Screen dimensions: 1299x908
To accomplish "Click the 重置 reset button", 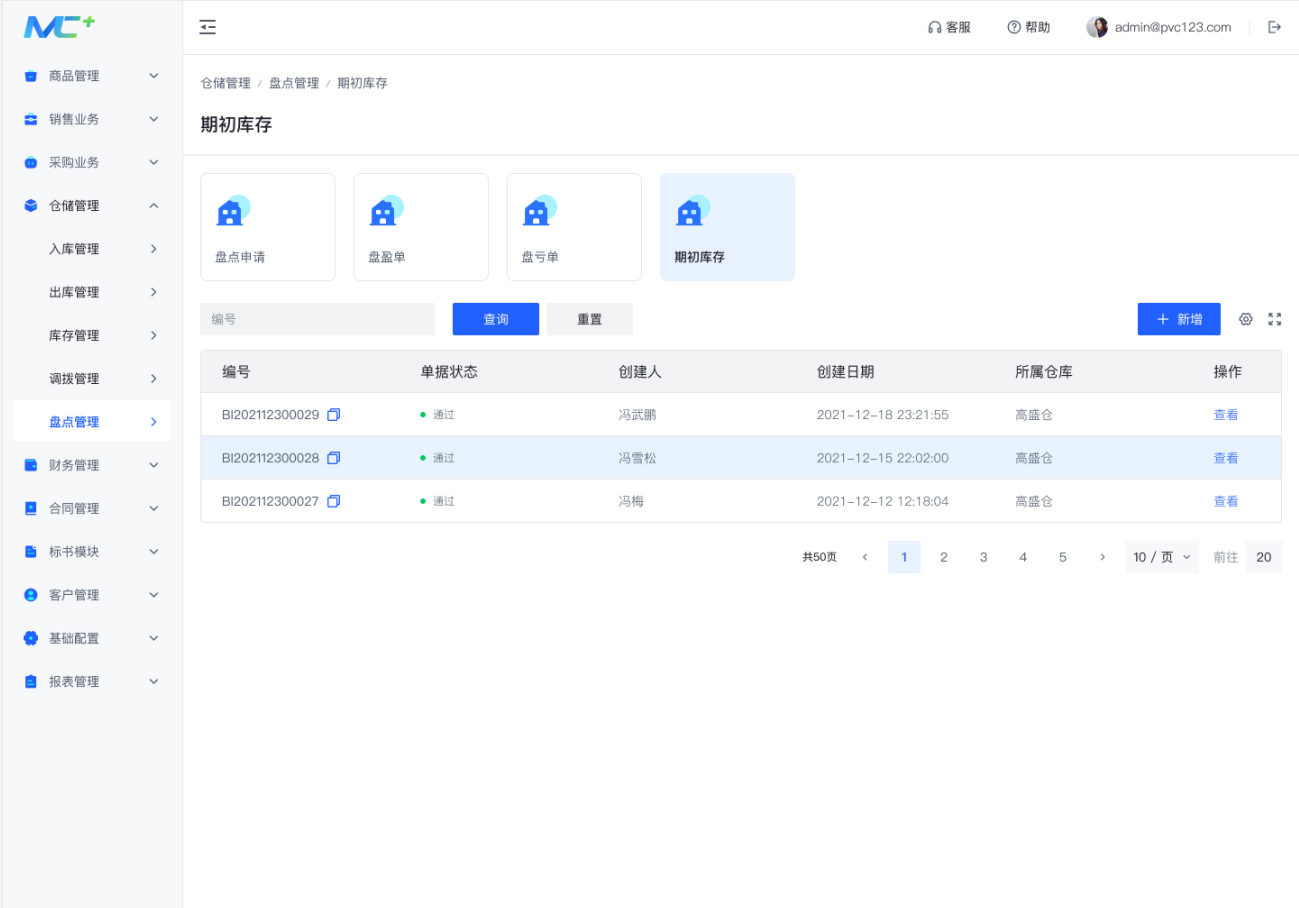I will pyautogui.click(x=590, y=319).
